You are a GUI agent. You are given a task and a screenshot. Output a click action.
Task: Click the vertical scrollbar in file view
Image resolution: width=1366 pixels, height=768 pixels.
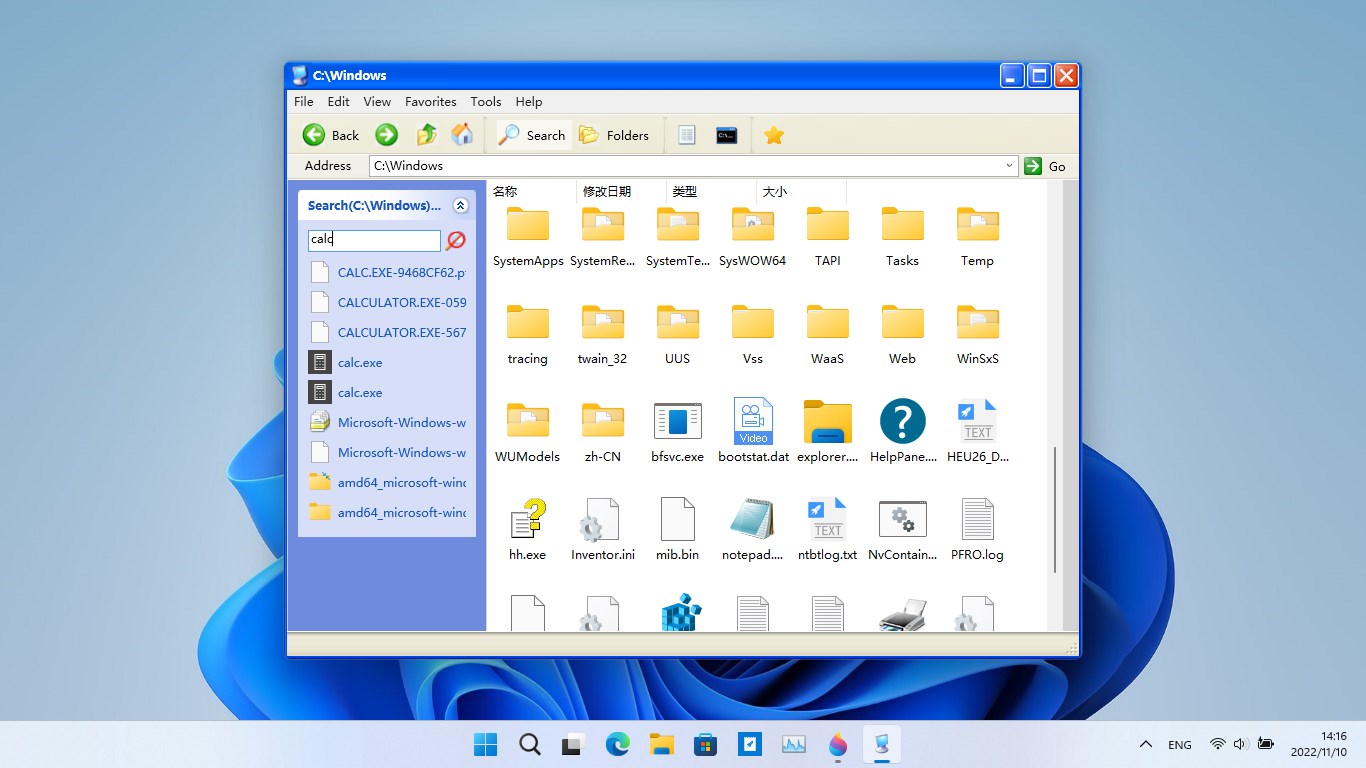click(1055, 510)
